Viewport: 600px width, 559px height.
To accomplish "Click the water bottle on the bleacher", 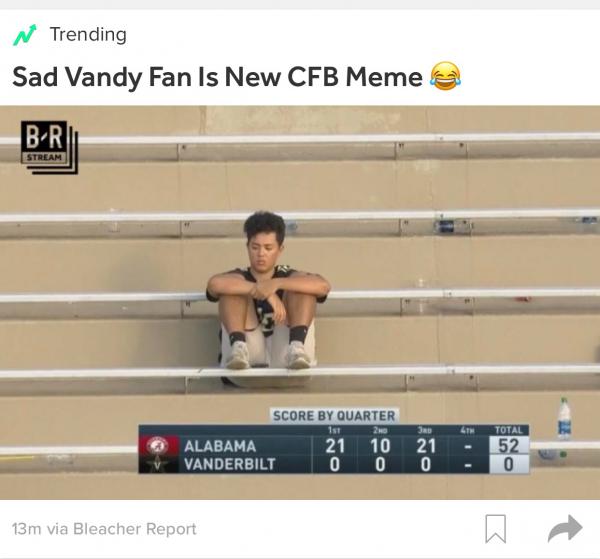I will 564,419.
